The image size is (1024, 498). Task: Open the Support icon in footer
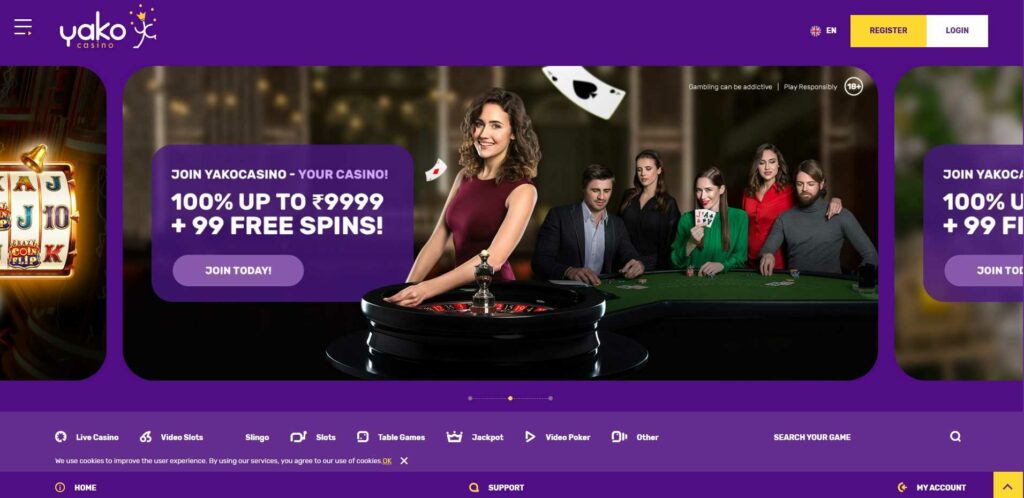click(x=474, y=487)
